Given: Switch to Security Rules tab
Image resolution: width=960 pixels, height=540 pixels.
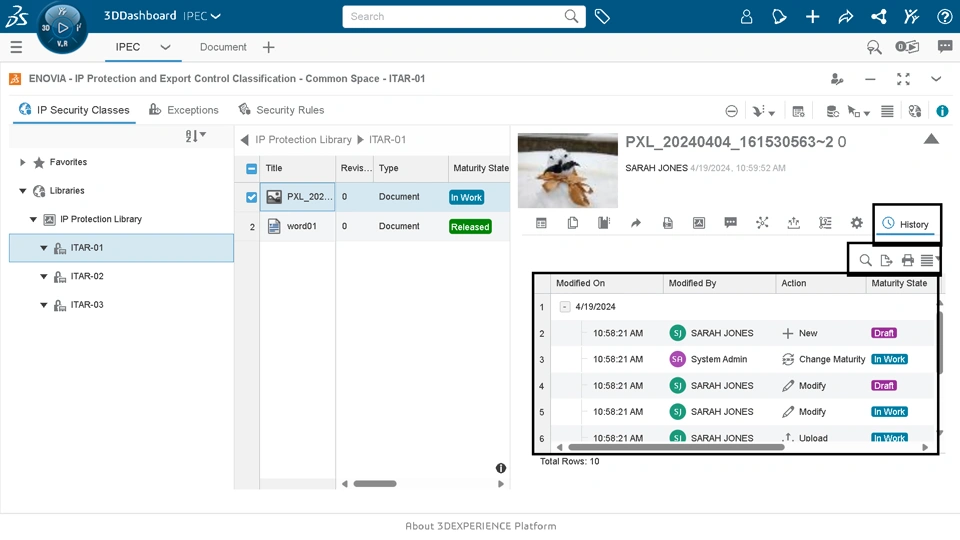Looking at the screenshot, I should (x=282, y=110).
